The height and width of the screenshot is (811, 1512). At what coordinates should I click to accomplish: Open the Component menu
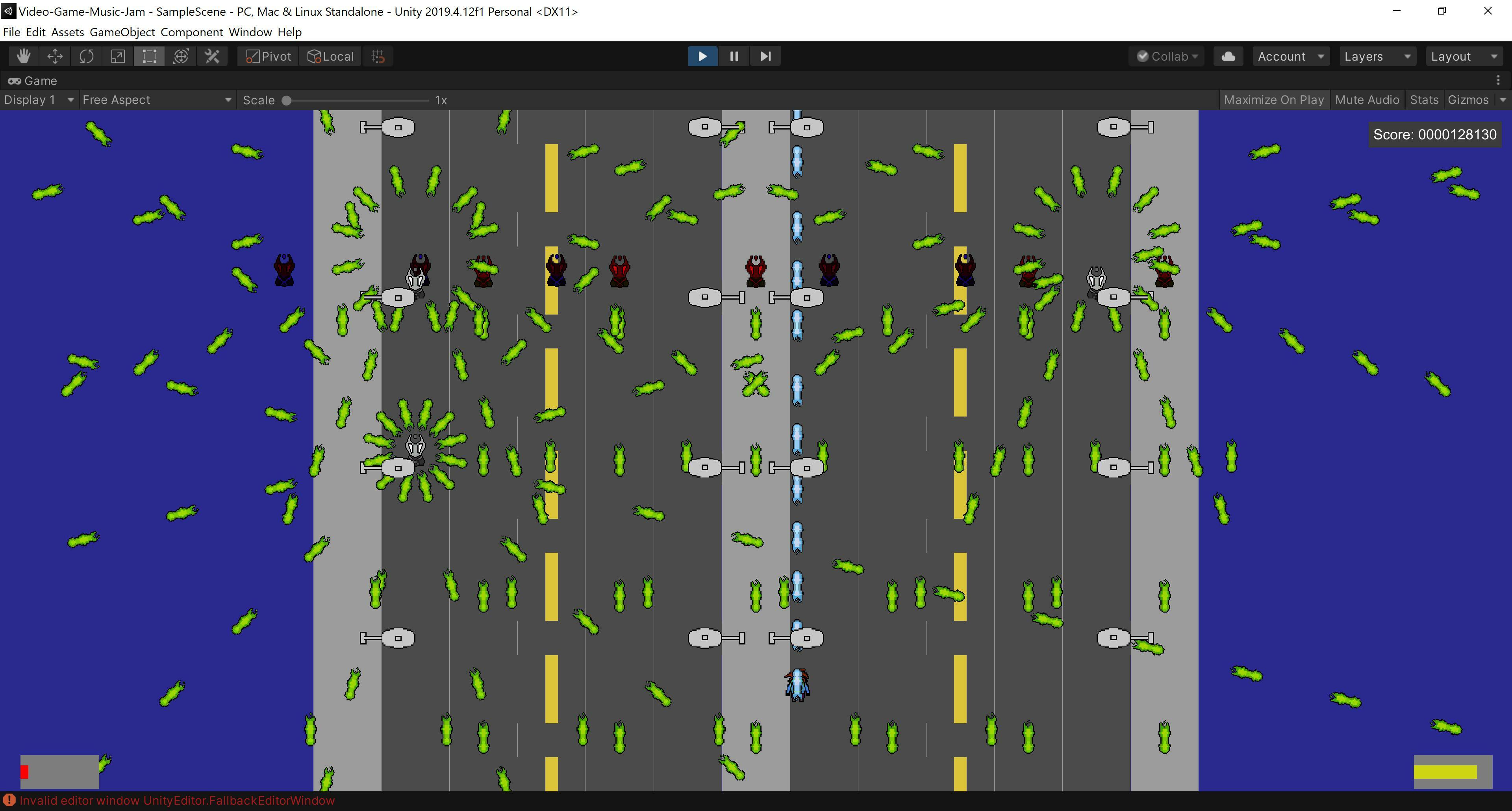tap(191, 32)
